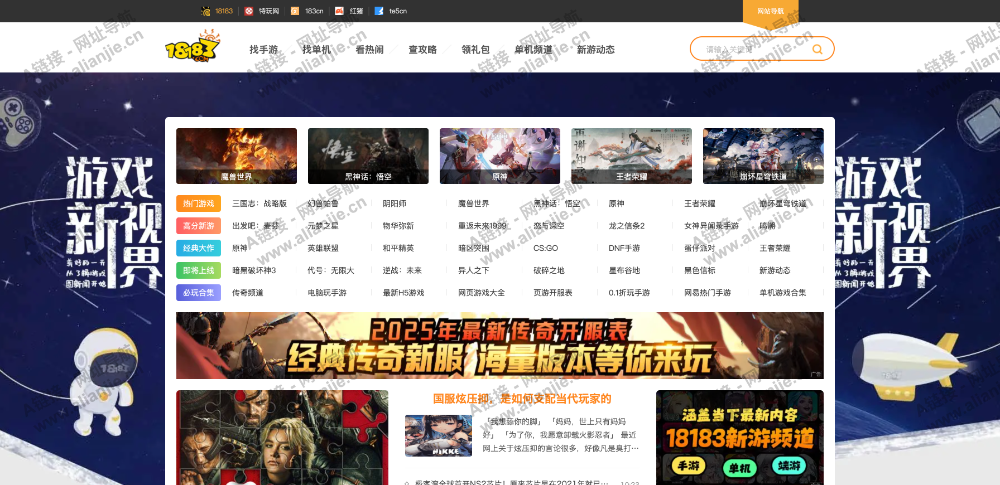Open the 原神 game thumbnail
The width and height of the screenshot is (1000, 485).
[x=500, y=156]
